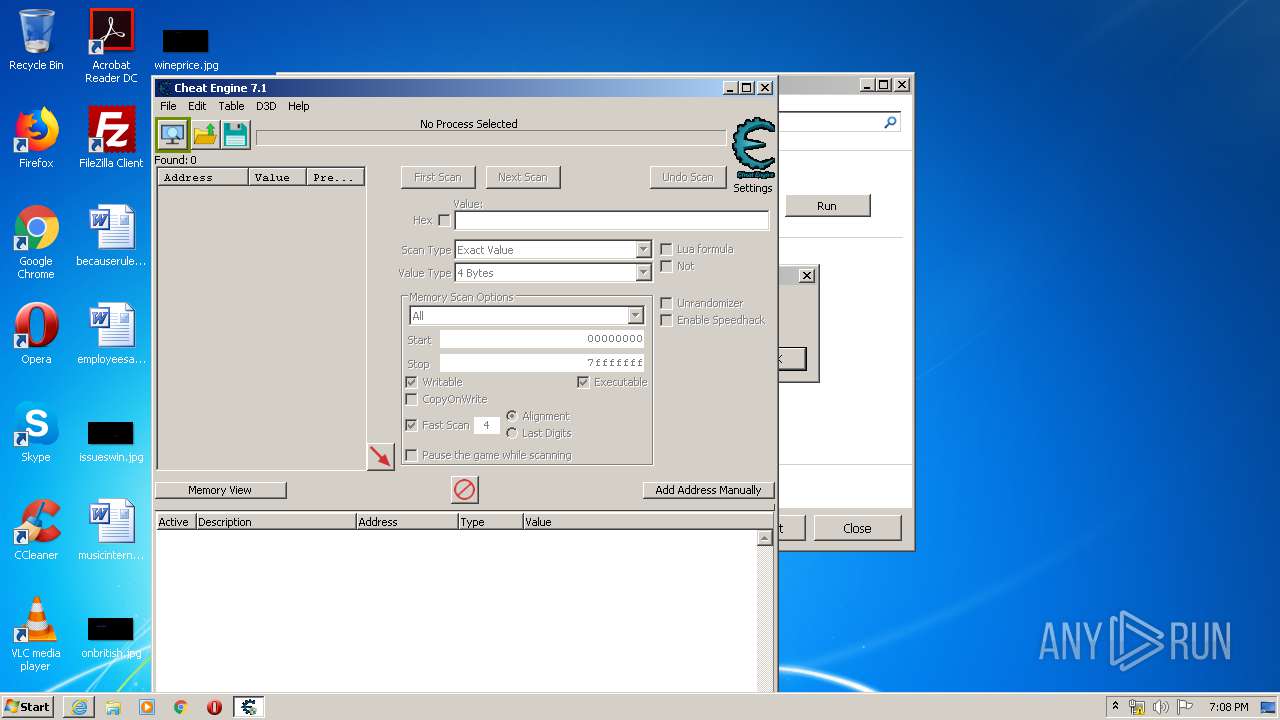
Task: Launch CCleaner from the desktop
Action: point(36,530)
